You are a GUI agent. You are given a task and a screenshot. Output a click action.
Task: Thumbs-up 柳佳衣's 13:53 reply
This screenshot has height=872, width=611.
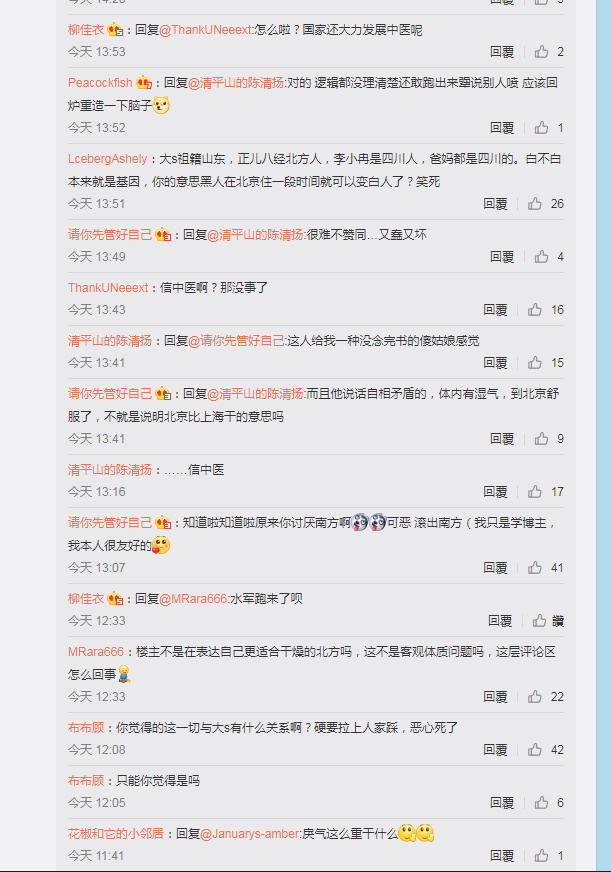[x=542, y=52]
